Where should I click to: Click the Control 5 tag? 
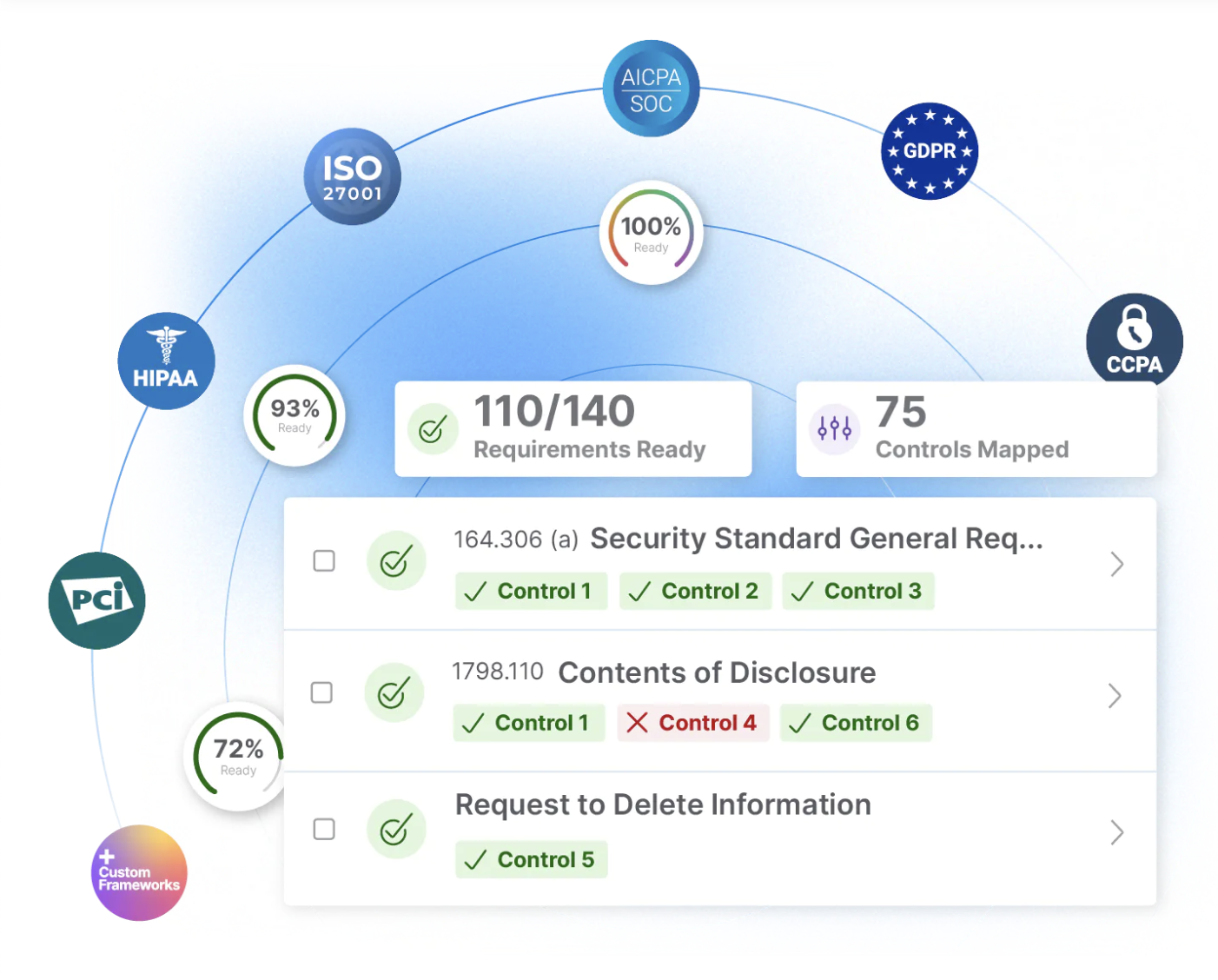(x=531, y=859)
